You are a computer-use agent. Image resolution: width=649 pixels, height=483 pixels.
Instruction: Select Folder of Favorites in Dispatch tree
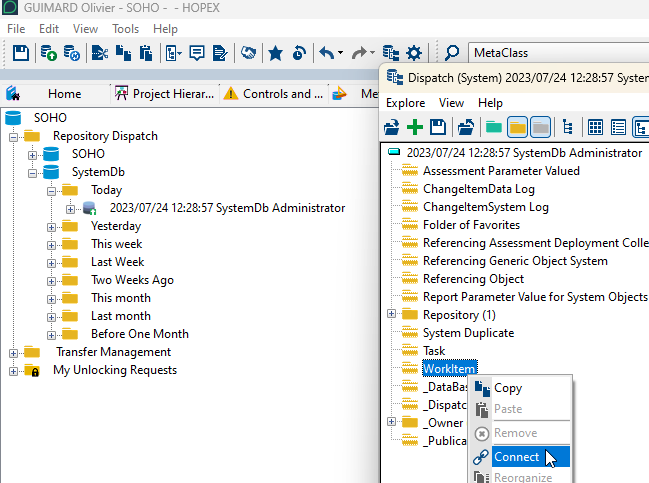click(471, 225)
